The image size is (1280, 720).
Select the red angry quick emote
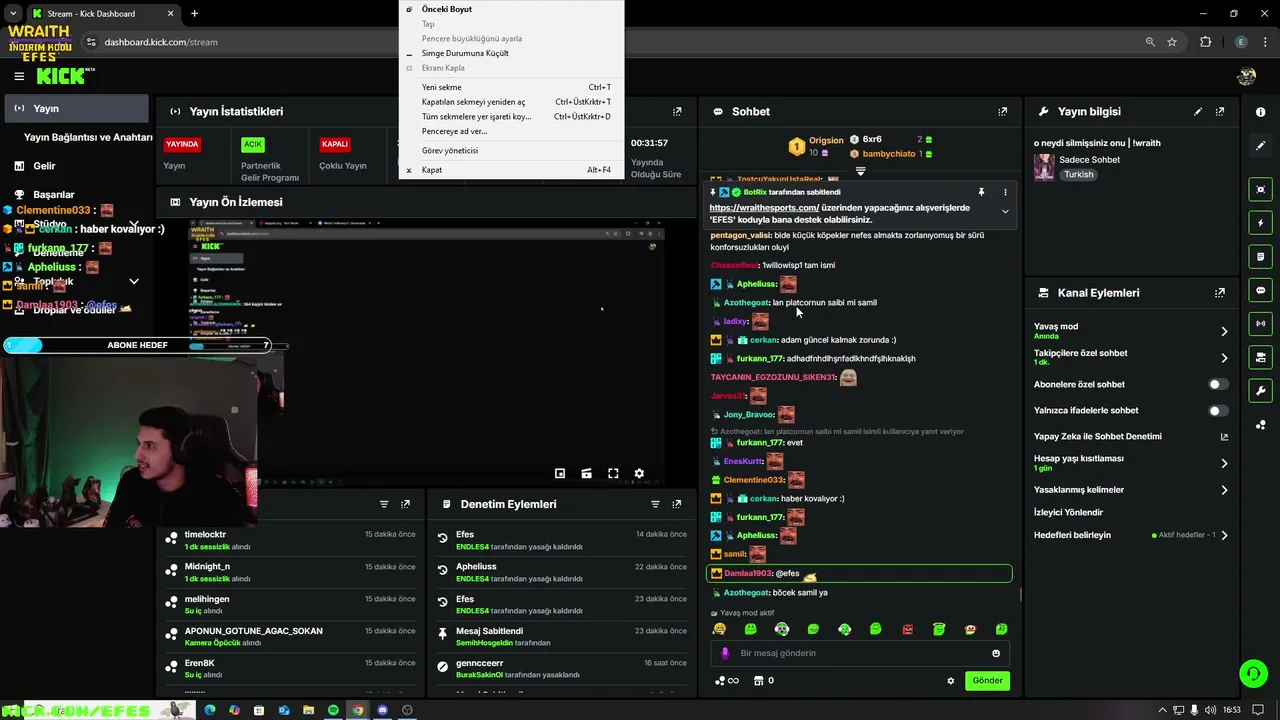[x=907, y=629]
